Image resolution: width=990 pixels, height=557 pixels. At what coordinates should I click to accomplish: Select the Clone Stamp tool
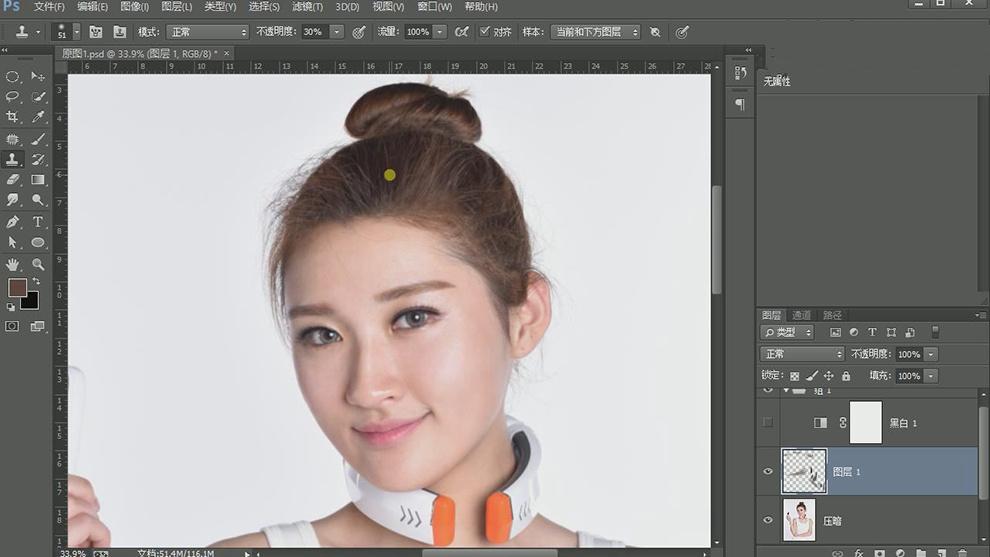[13, 159]
